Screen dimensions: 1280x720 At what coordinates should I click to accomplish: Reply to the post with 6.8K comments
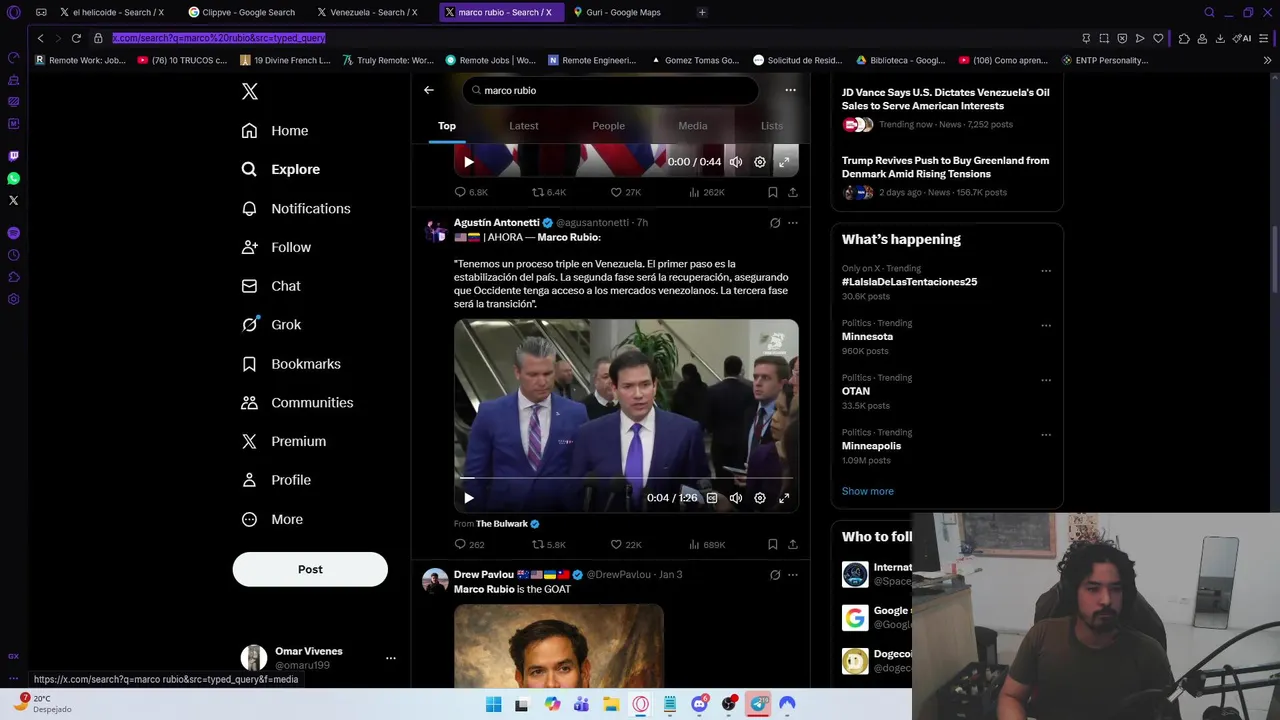(471, 192)
